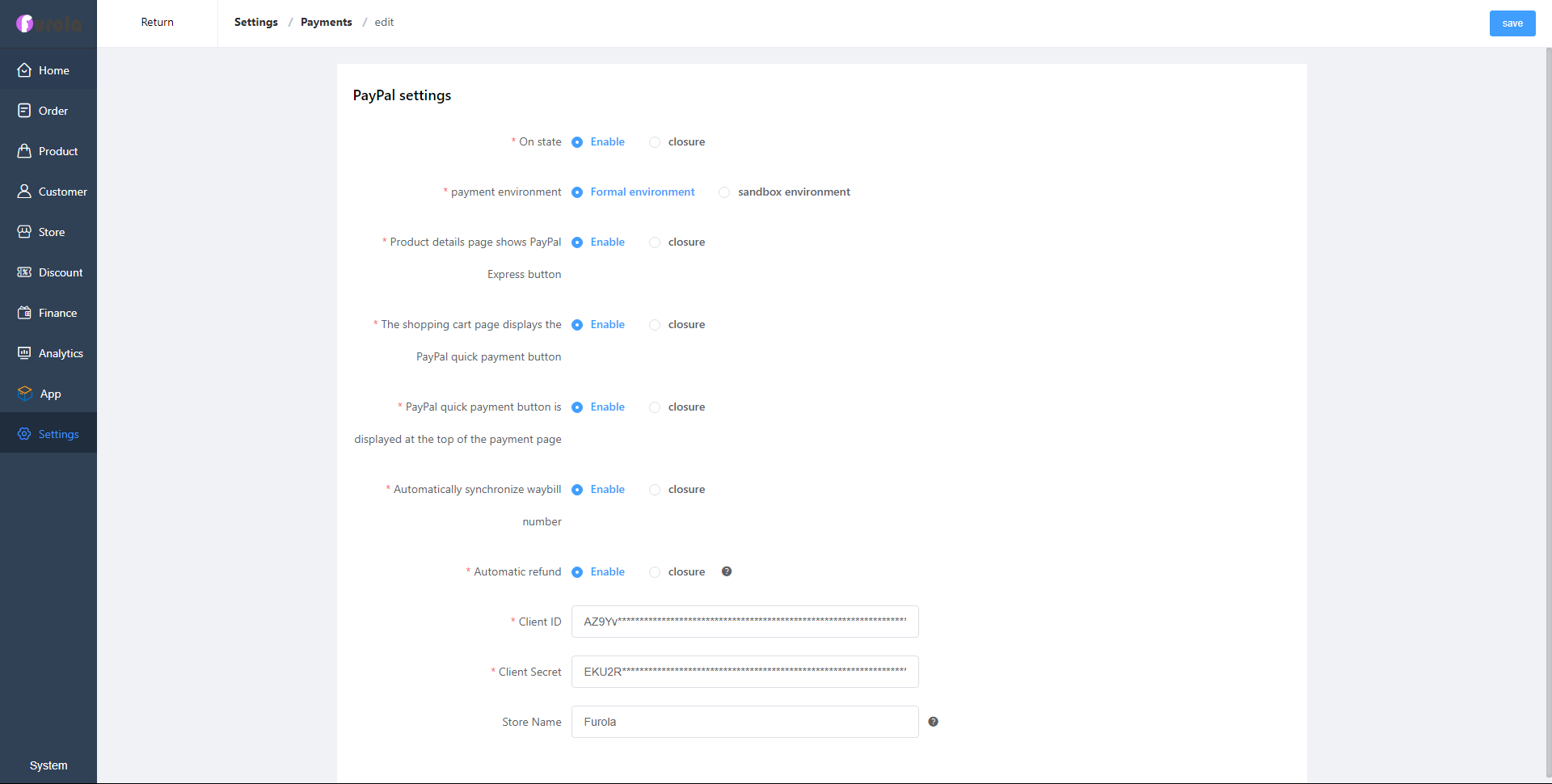Enable quick payment button atop payment page
1552x784 pixels.
coord(598,407)
